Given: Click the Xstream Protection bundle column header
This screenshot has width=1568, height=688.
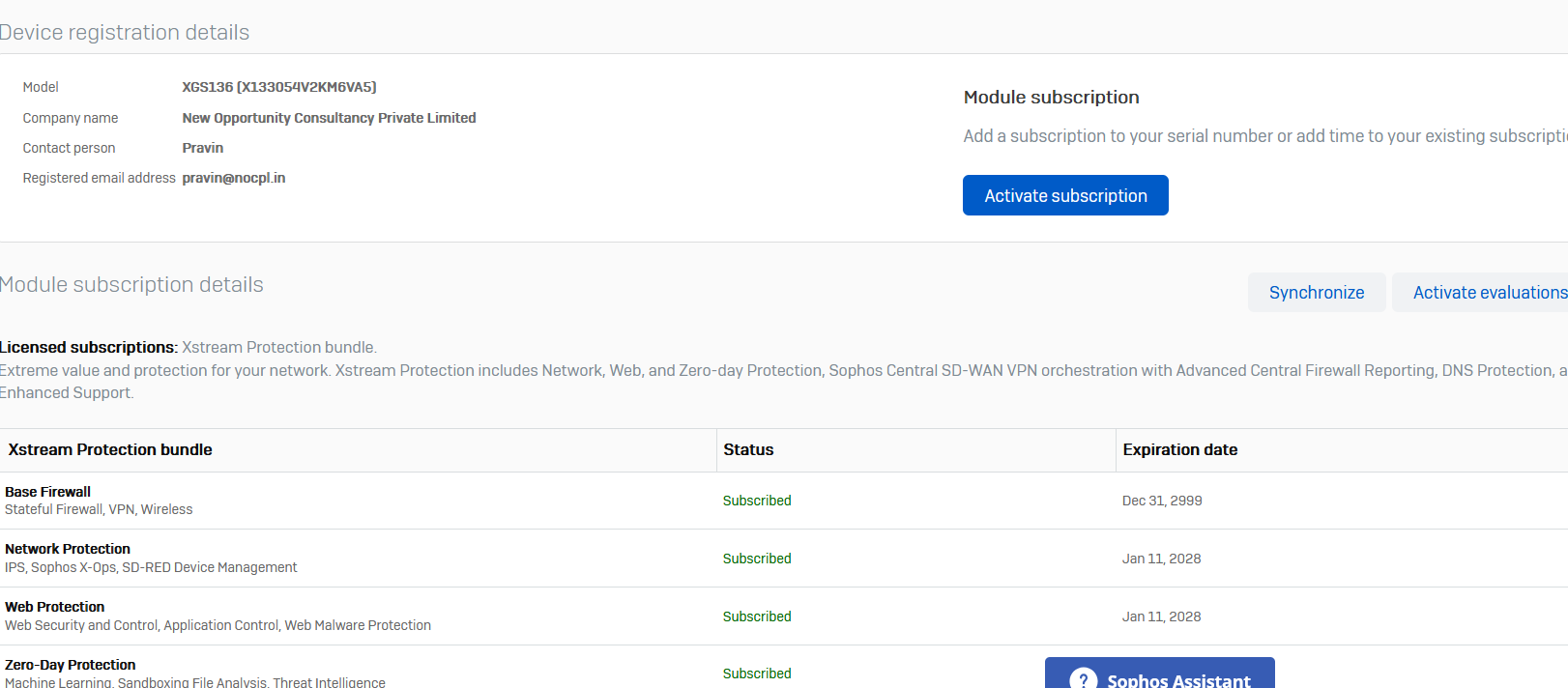Looking at the screenshot, I should click(110, 450).
